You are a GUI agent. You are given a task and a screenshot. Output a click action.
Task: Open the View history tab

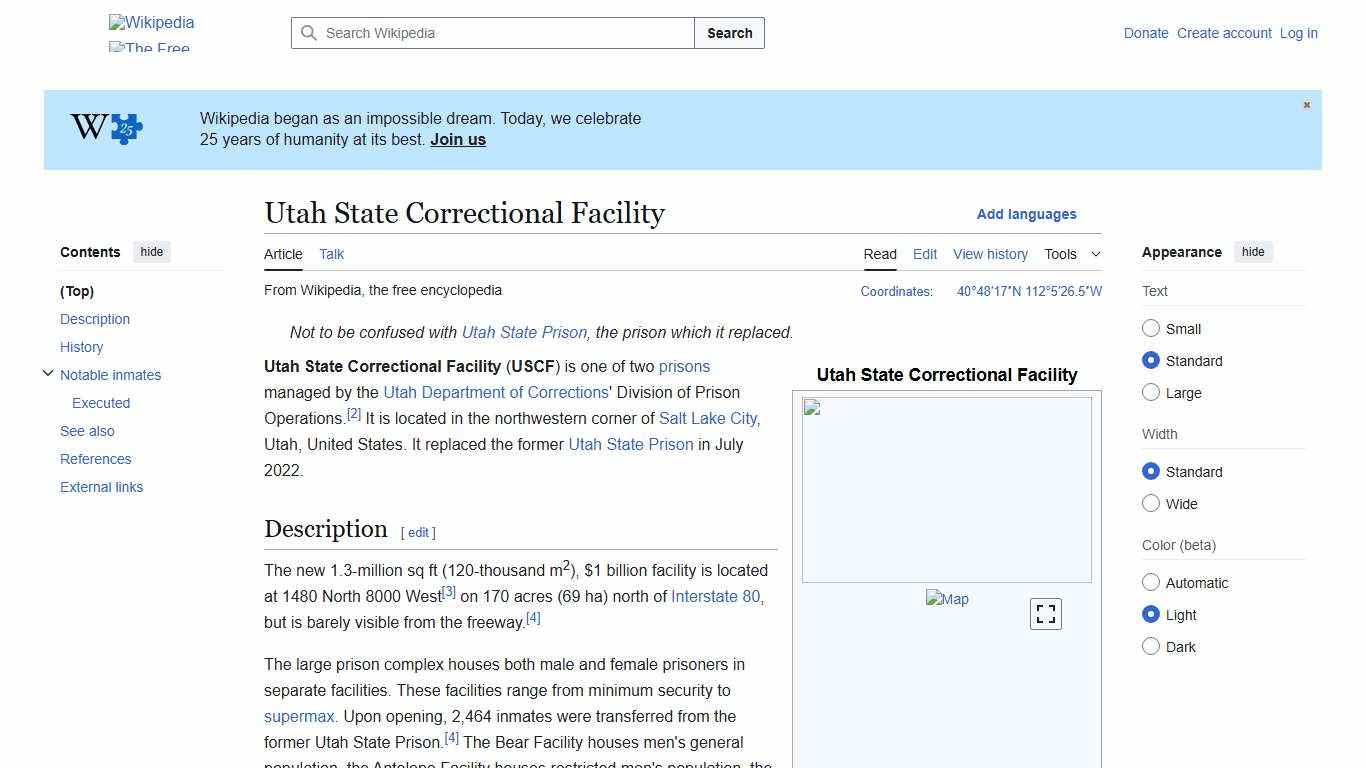(x=990, y=254)
